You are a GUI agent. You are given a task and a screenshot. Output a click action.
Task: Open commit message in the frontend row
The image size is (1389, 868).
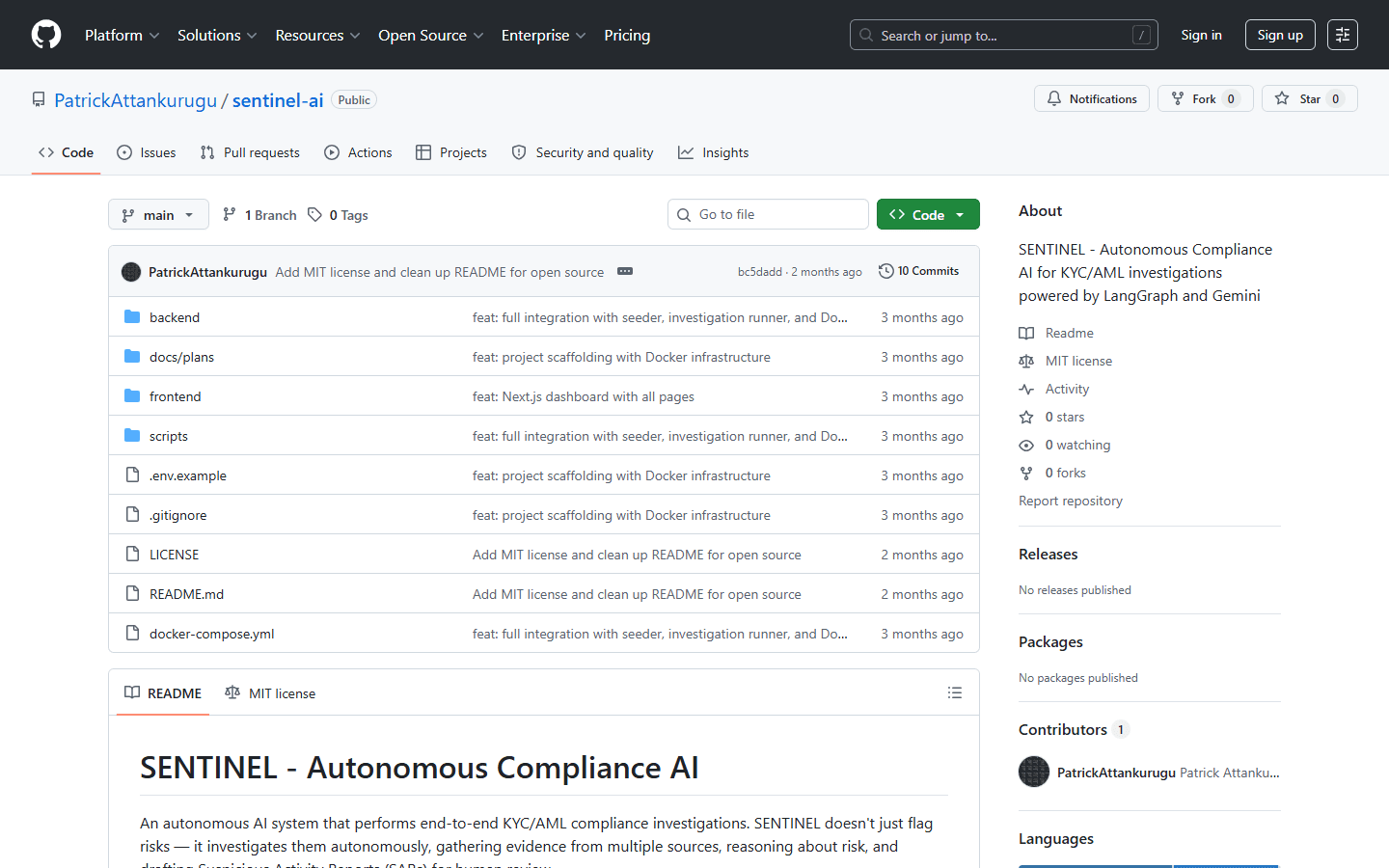(584, 396)
